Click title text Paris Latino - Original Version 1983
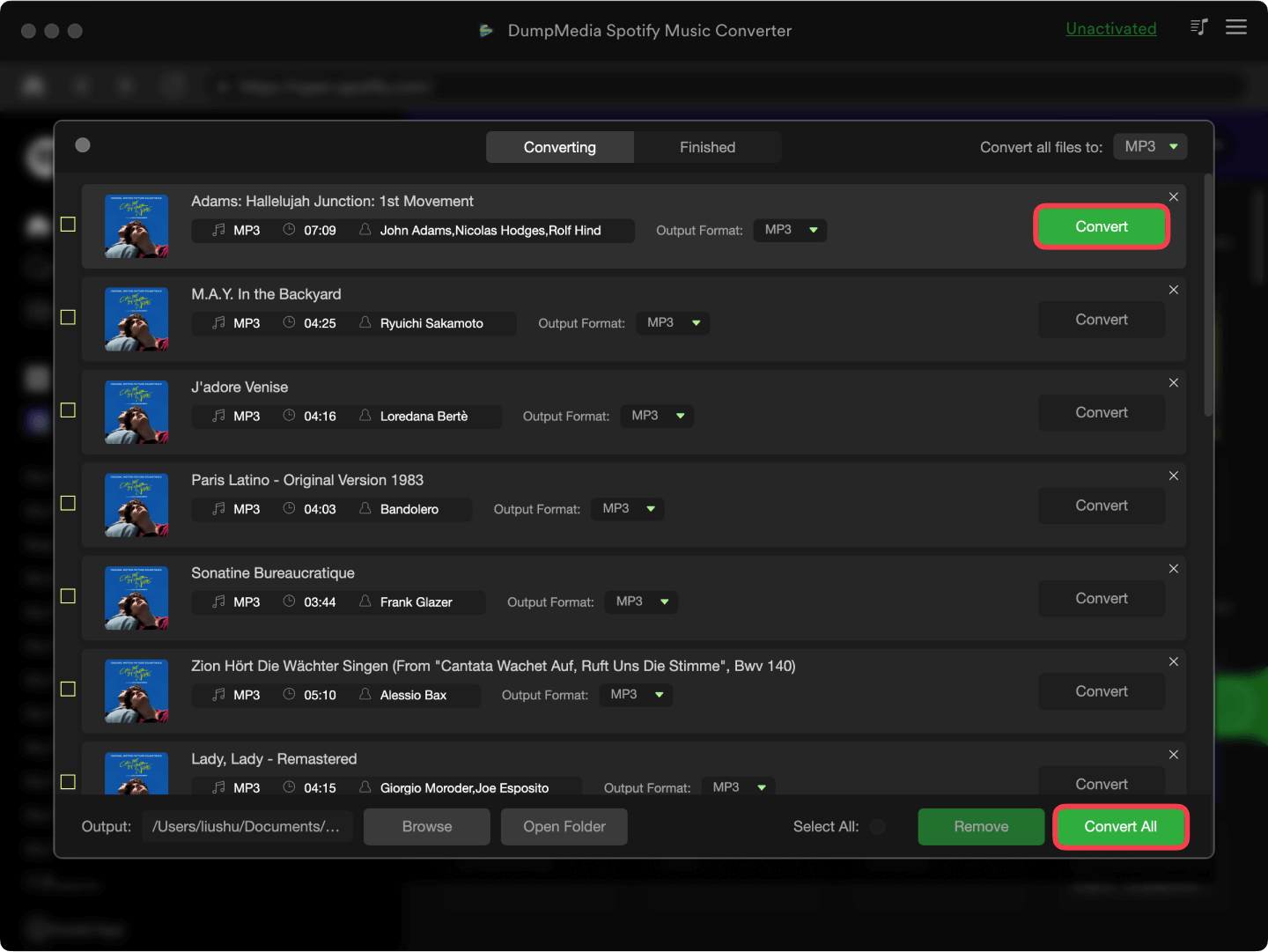This screenshot has width=1268, height=952. [307, 480]
